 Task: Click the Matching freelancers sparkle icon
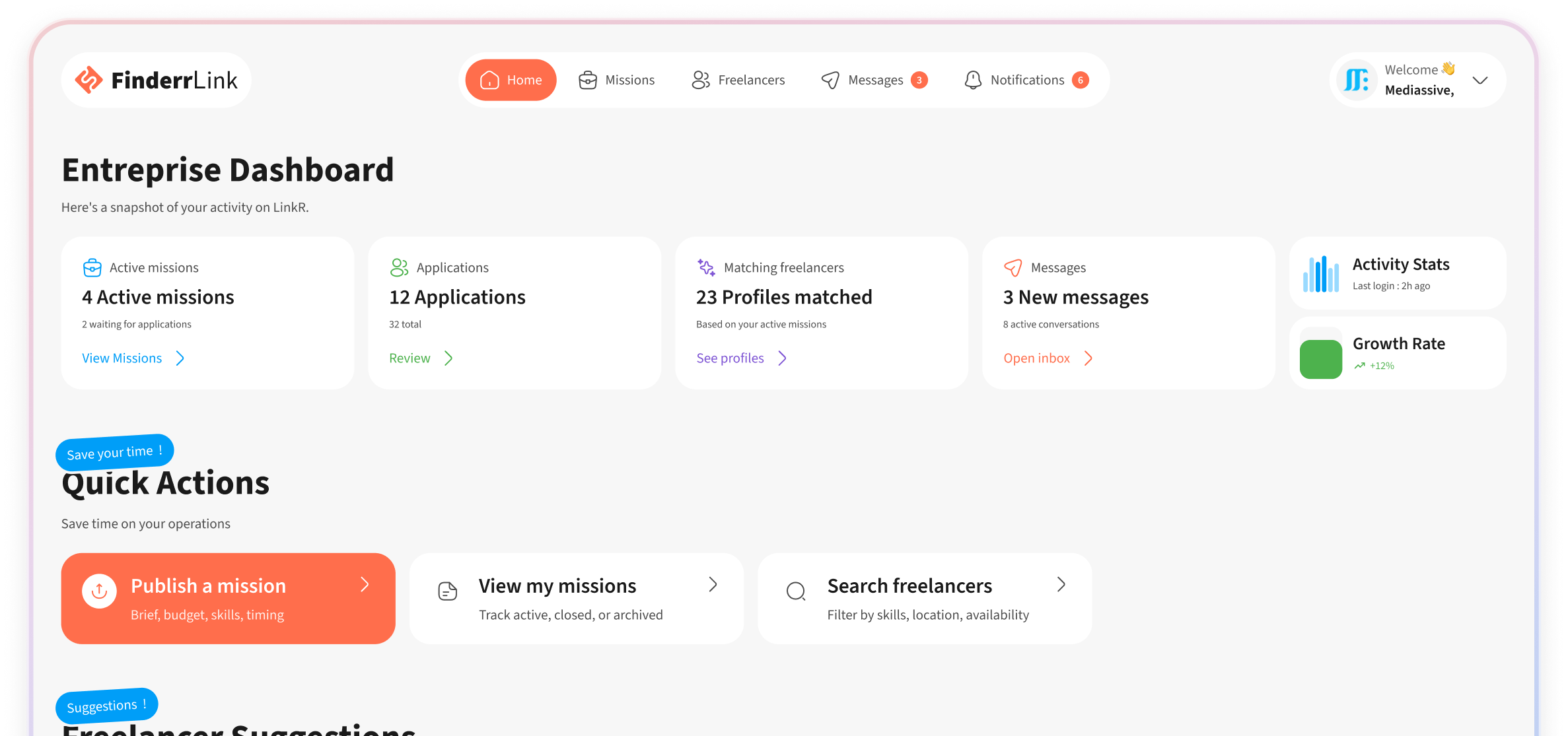pos(706,267)
